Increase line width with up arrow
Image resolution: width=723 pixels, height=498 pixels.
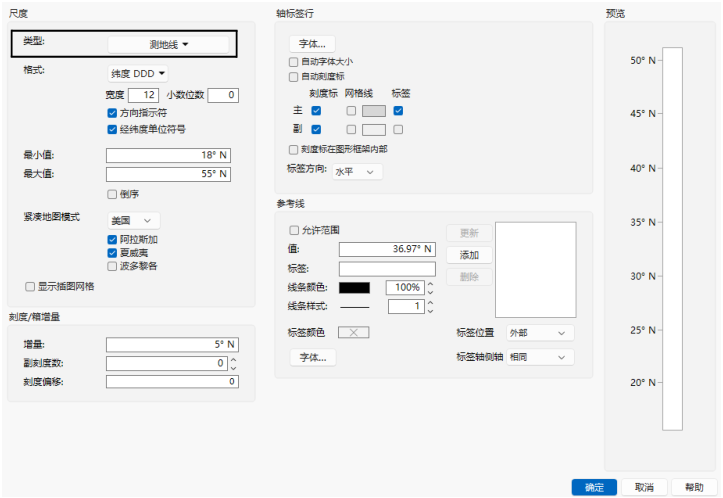pyautogui.click(x=430, y=303)
